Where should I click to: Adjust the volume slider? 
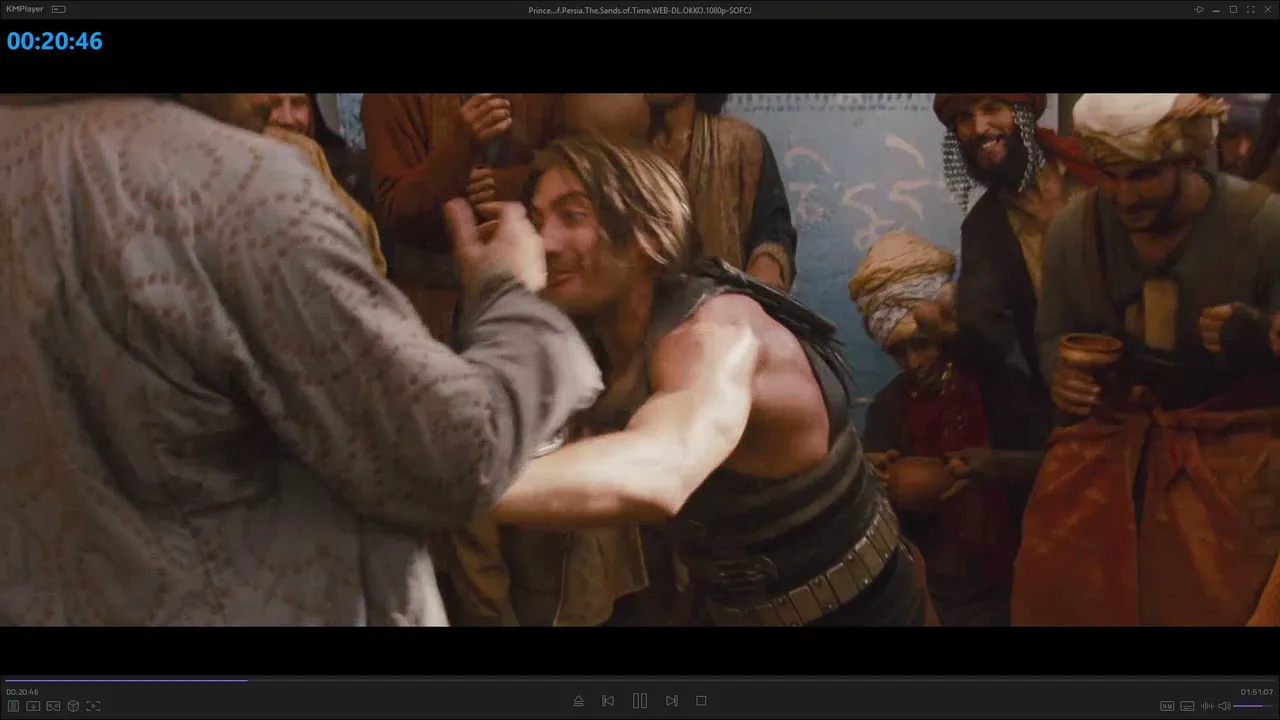click(1254, 706)
